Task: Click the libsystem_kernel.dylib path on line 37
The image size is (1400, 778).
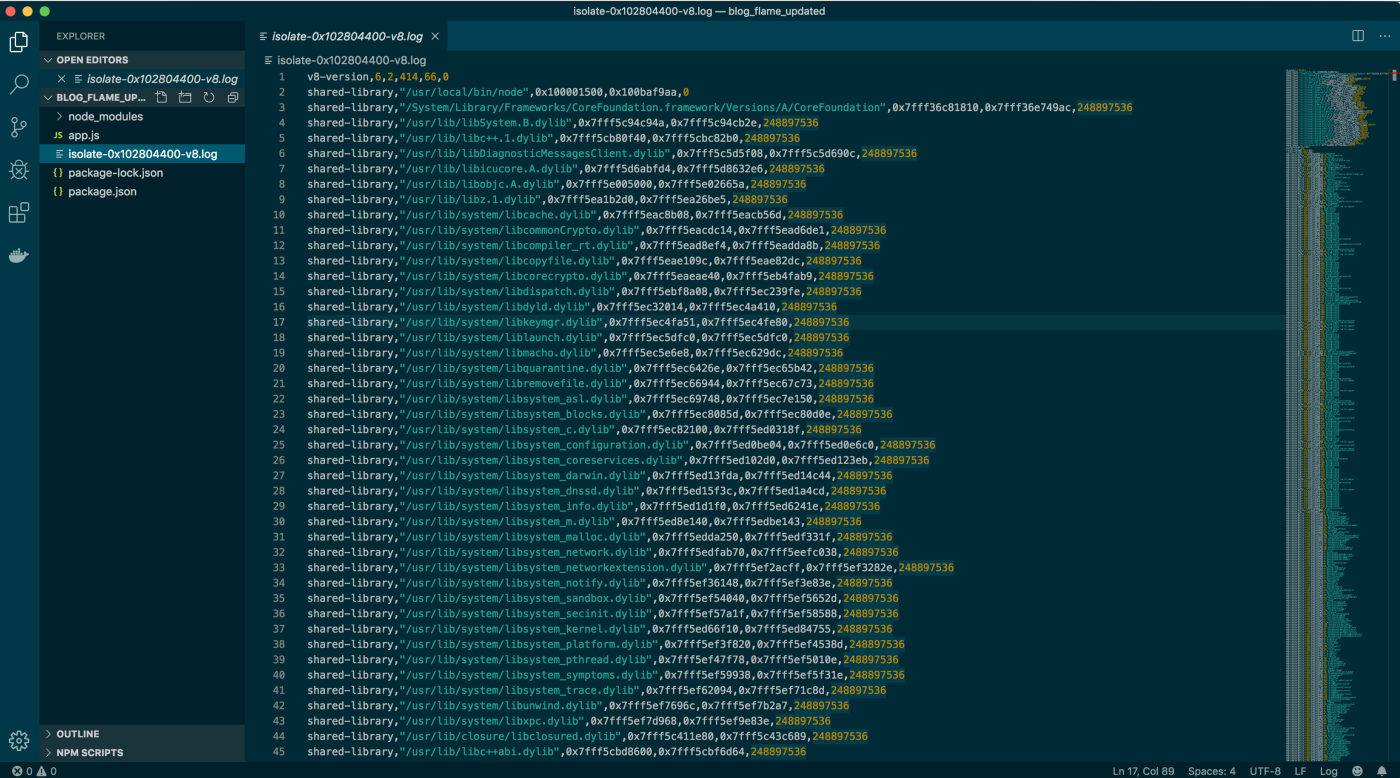Action: 522,629
